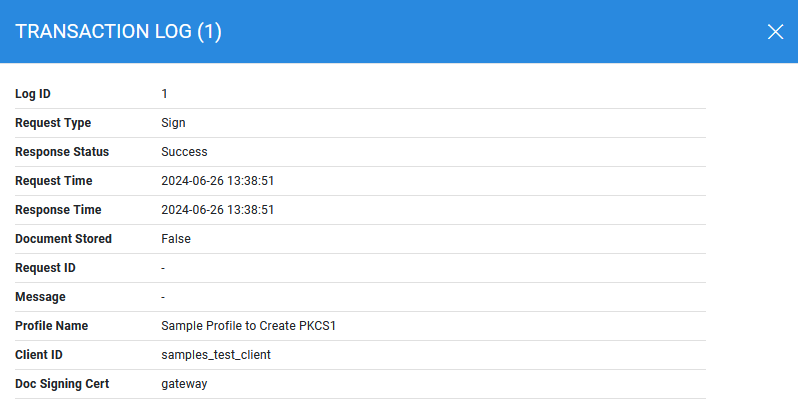Select the Document Stored value False
The height and width of the screenshot is (414, 798).
click(x=175, y=239)
